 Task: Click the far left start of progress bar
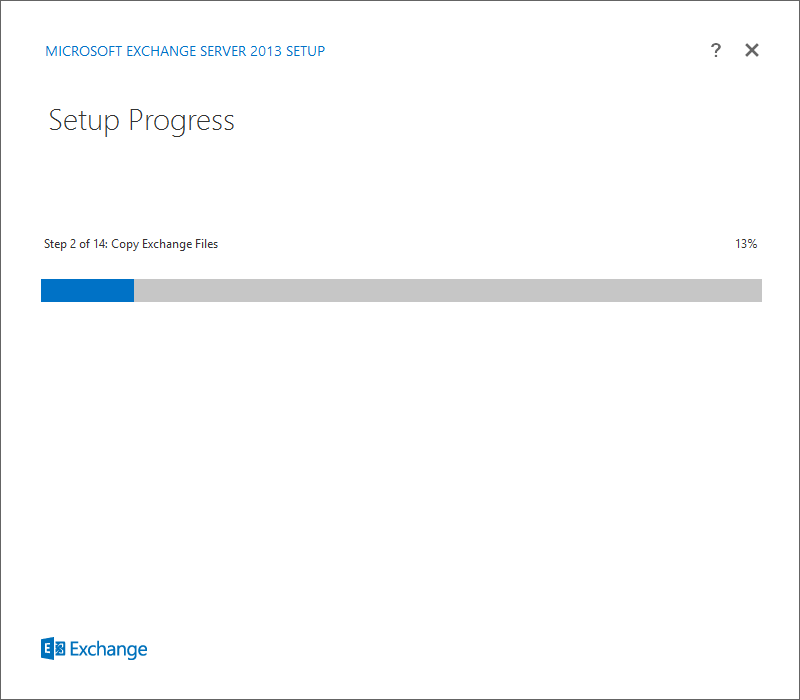[45, 290]
